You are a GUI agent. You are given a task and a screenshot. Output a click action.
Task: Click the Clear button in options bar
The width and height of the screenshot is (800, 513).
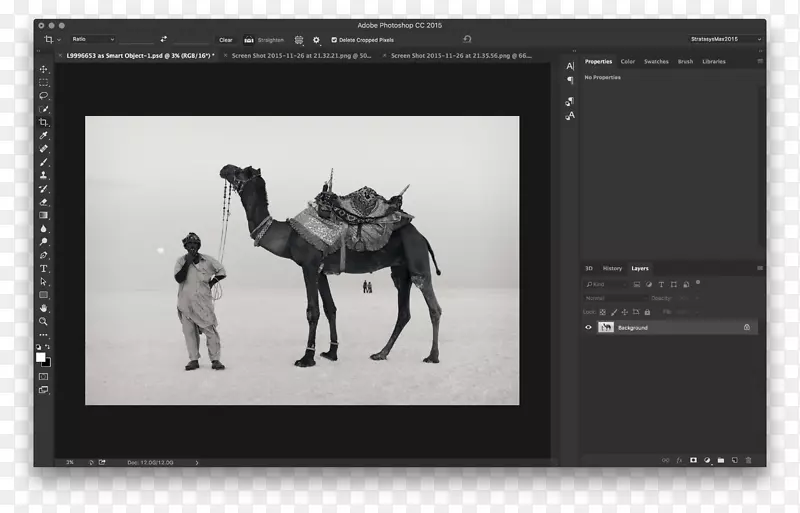pos(226,40)
